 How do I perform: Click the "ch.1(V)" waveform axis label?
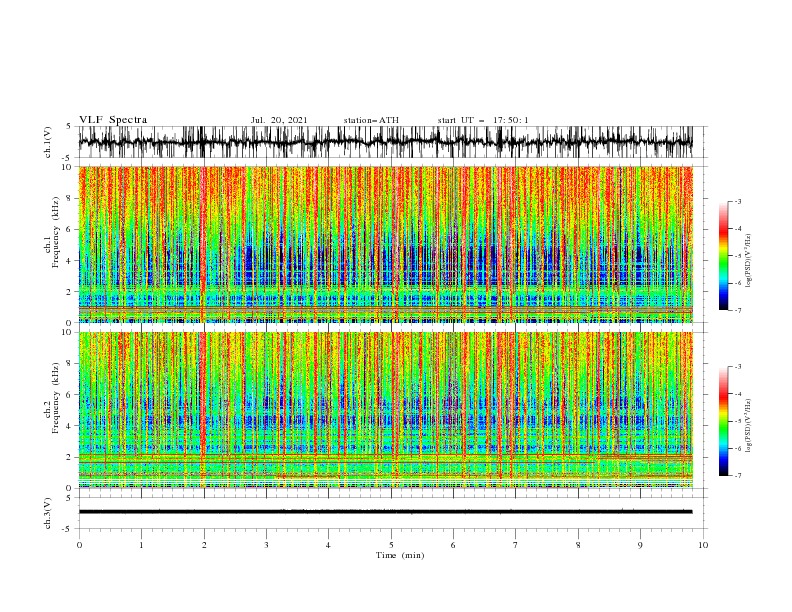[48, 142]
